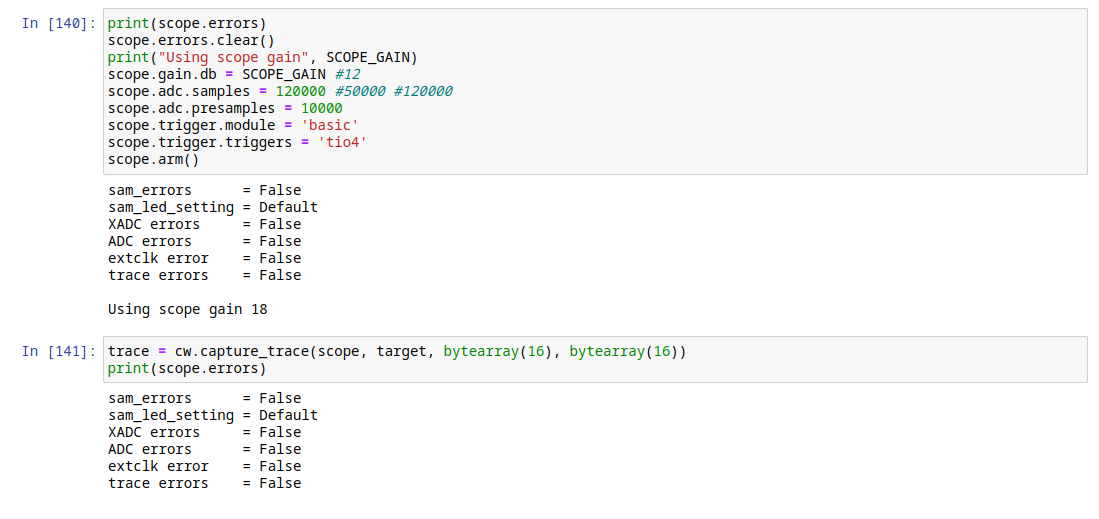Click the 'tio4' triggers string
Screen dimensions: 1099x519
pos(342,142)
